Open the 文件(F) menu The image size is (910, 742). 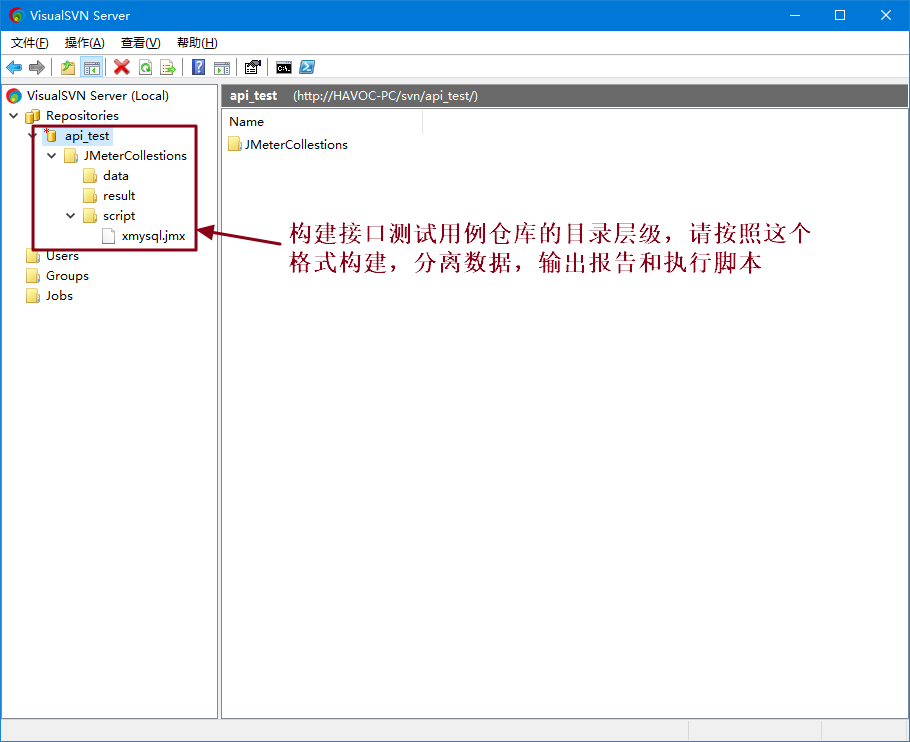[x=30, y=43]
